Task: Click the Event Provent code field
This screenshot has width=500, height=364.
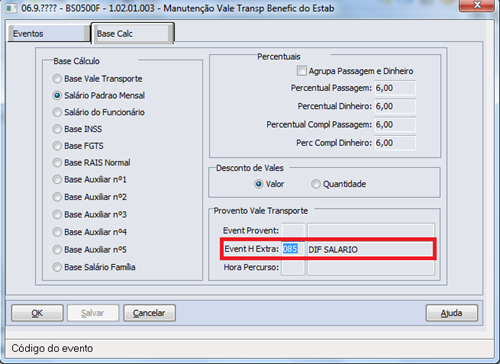Action: pyautogui.click(x=293, y=231)
